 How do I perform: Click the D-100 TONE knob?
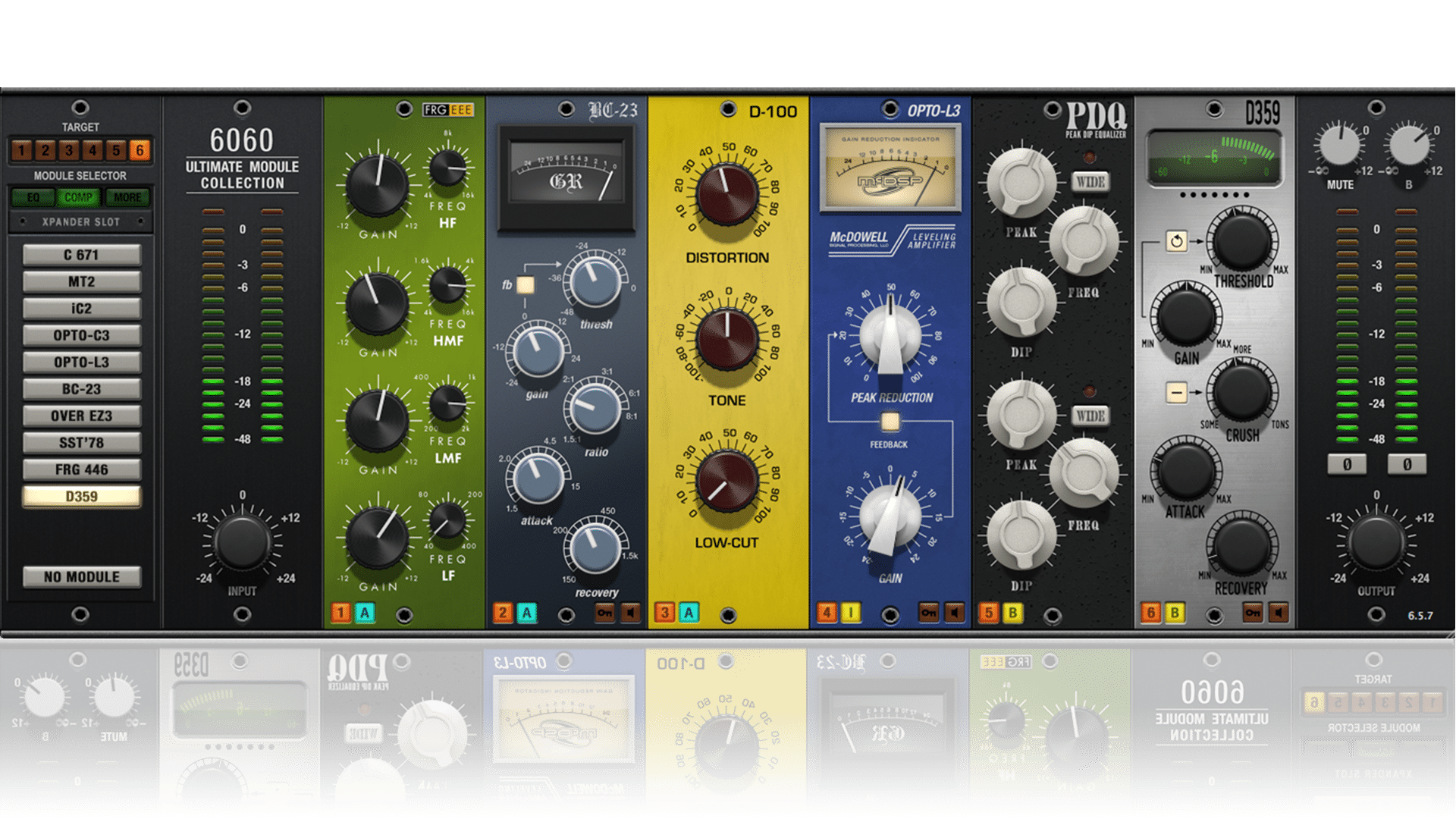(x=727, y=337)
